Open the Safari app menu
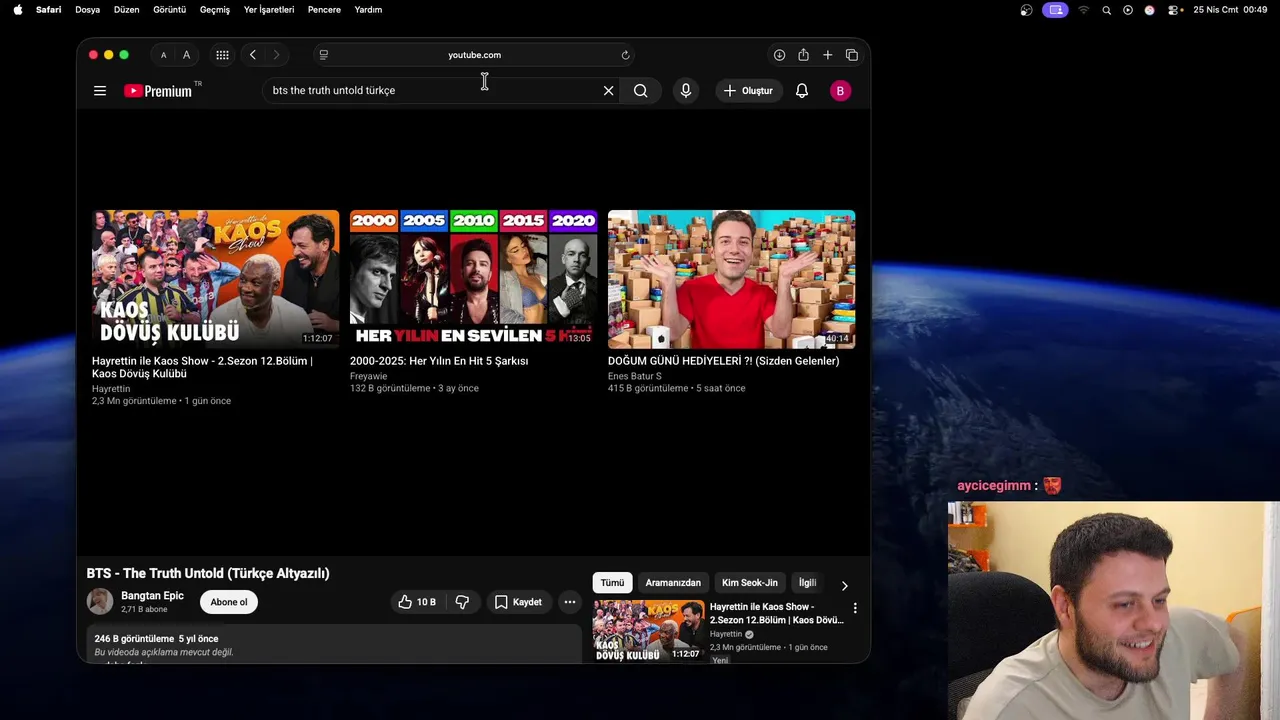 (48, 10)
